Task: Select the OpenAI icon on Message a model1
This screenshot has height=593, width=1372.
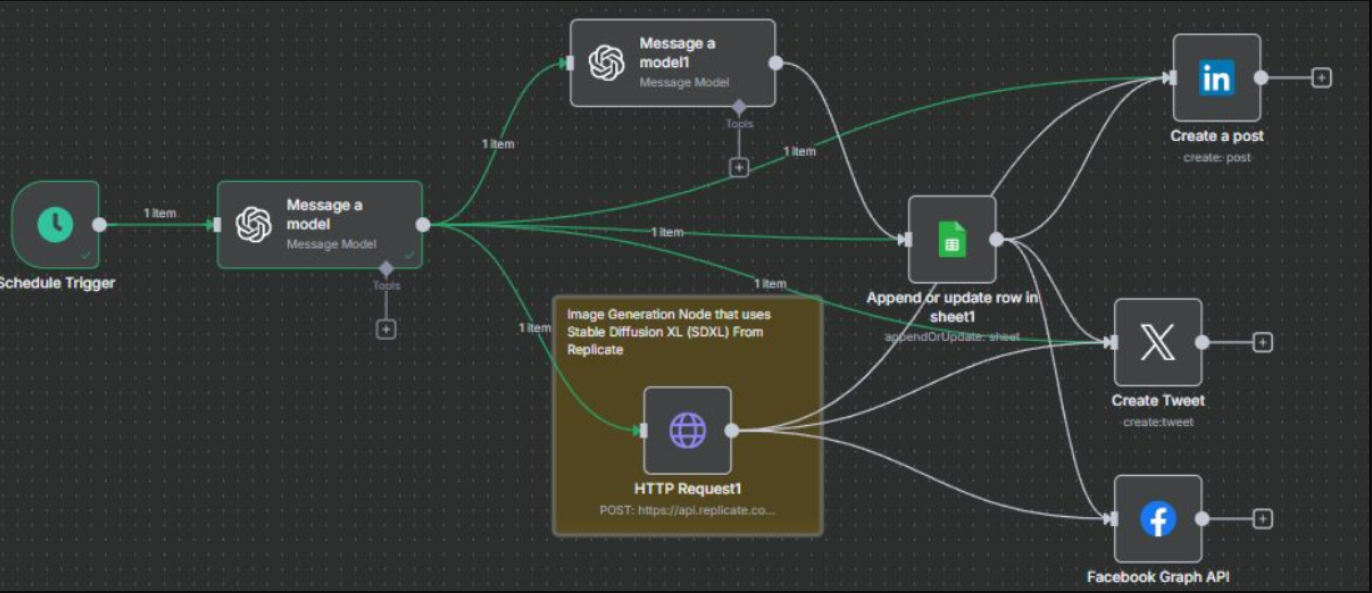Action: pos(606,63)
